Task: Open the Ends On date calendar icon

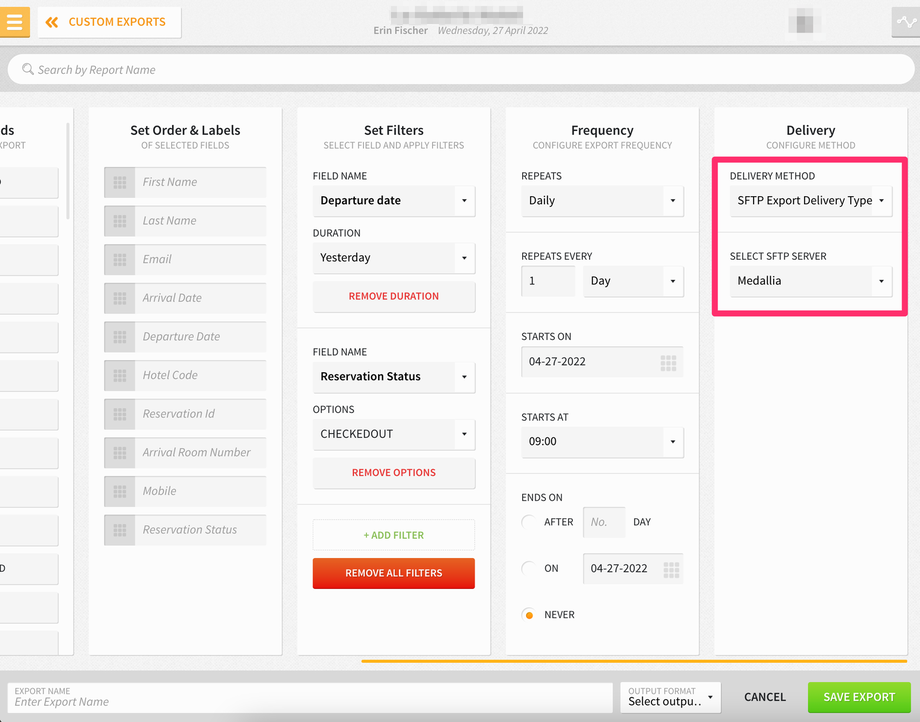Action: (671, 569)
